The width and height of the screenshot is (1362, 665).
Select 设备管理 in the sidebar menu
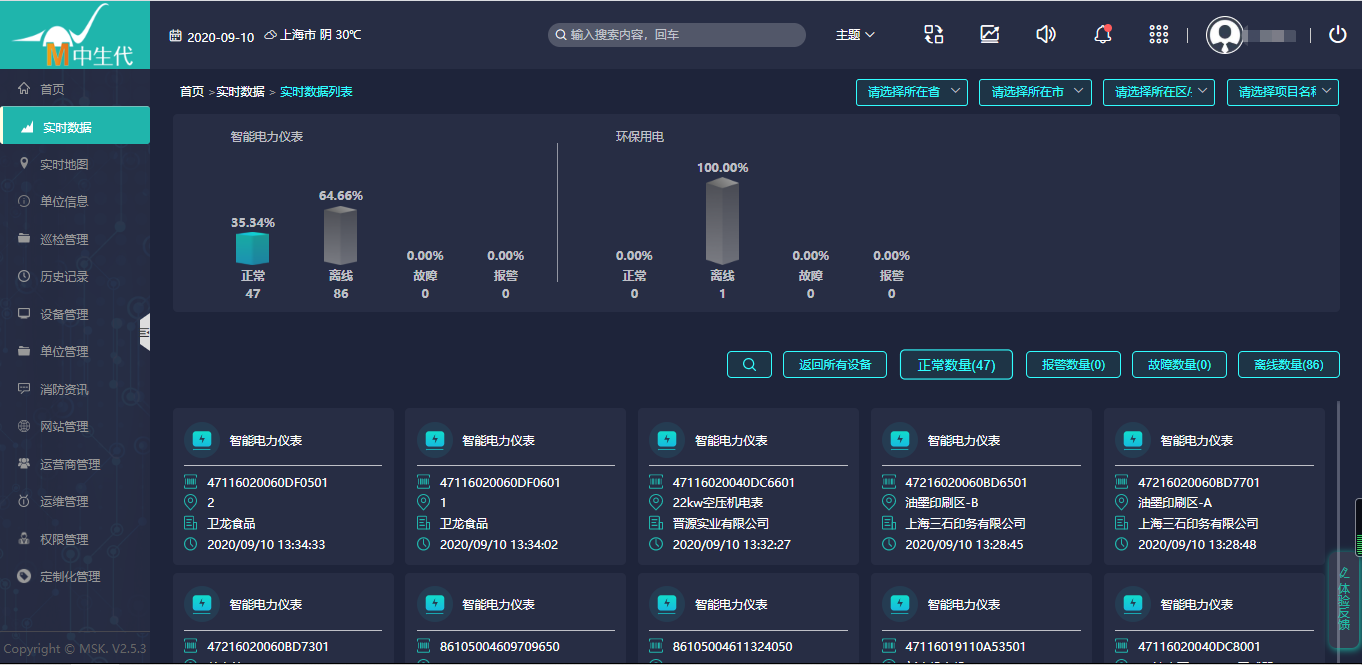(64, 314)
